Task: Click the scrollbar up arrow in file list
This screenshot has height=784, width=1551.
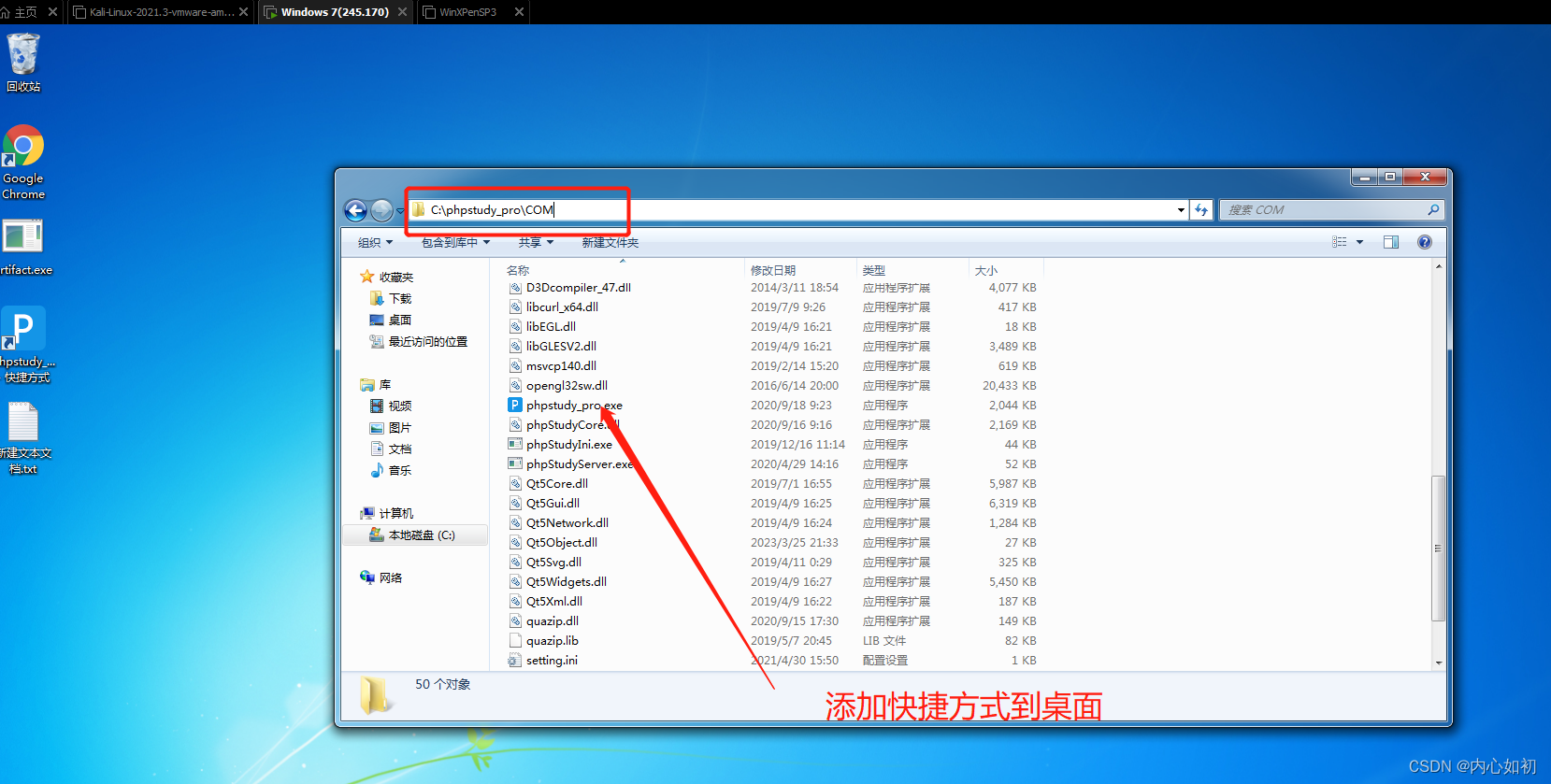Action: (1438, 266)
